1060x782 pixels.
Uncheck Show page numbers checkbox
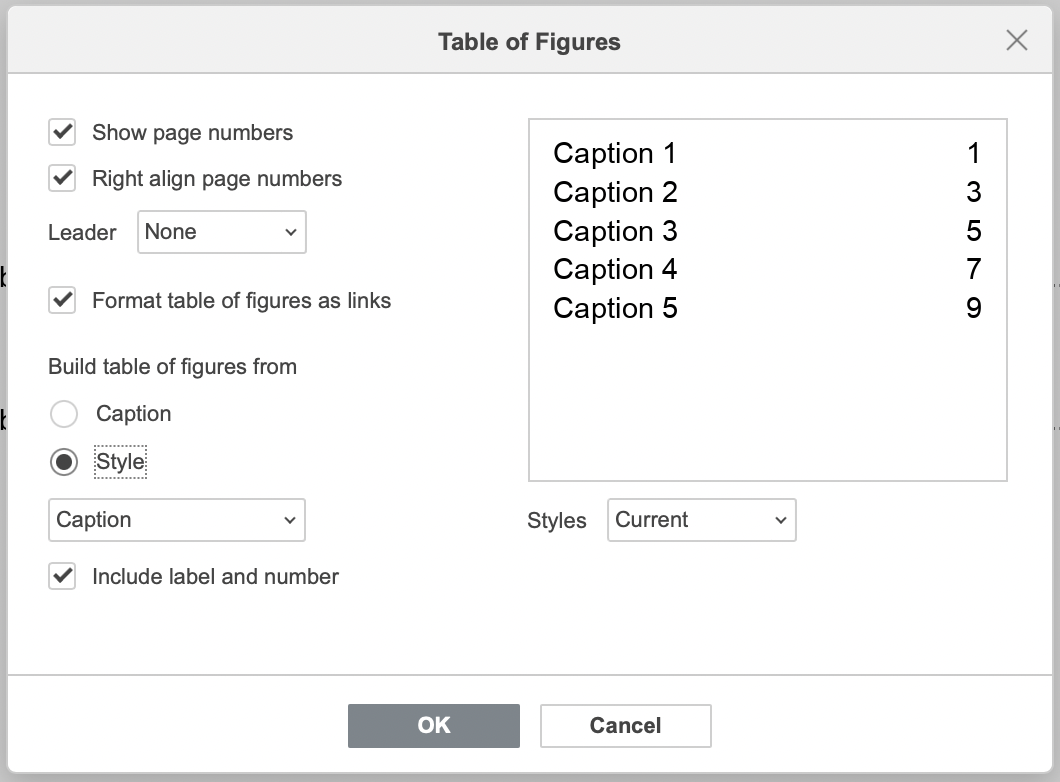click(62, 132)
